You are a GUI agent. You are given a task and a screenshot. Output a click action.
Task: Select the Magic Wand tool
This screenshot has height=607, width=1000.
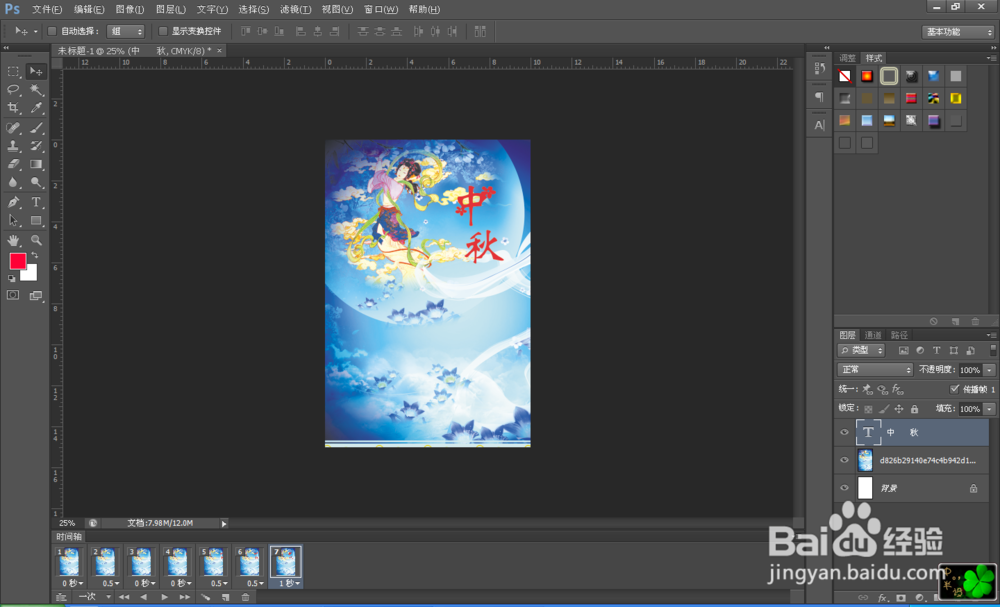click(x=36, y=89)
